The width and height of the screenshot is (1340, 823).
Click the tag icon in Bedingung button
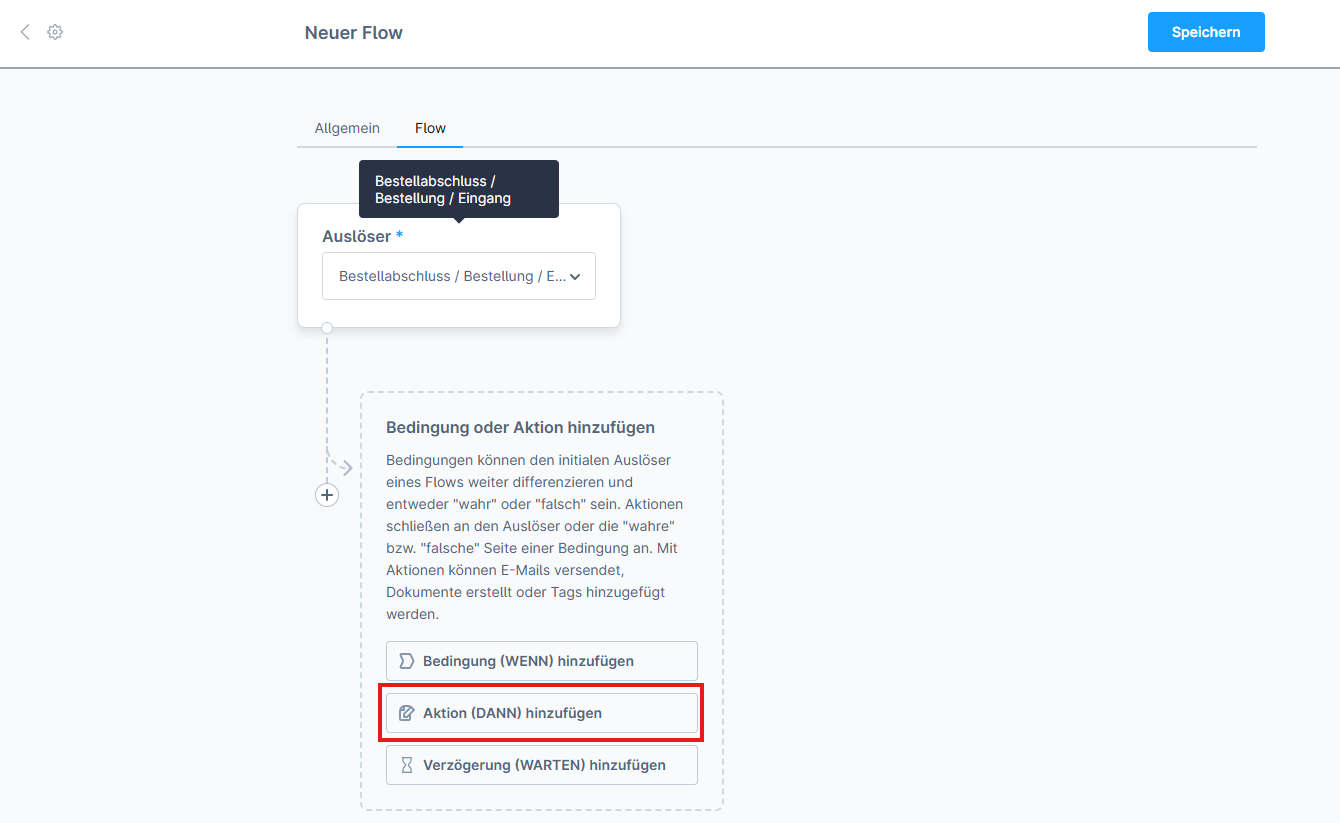pos(406,661)
